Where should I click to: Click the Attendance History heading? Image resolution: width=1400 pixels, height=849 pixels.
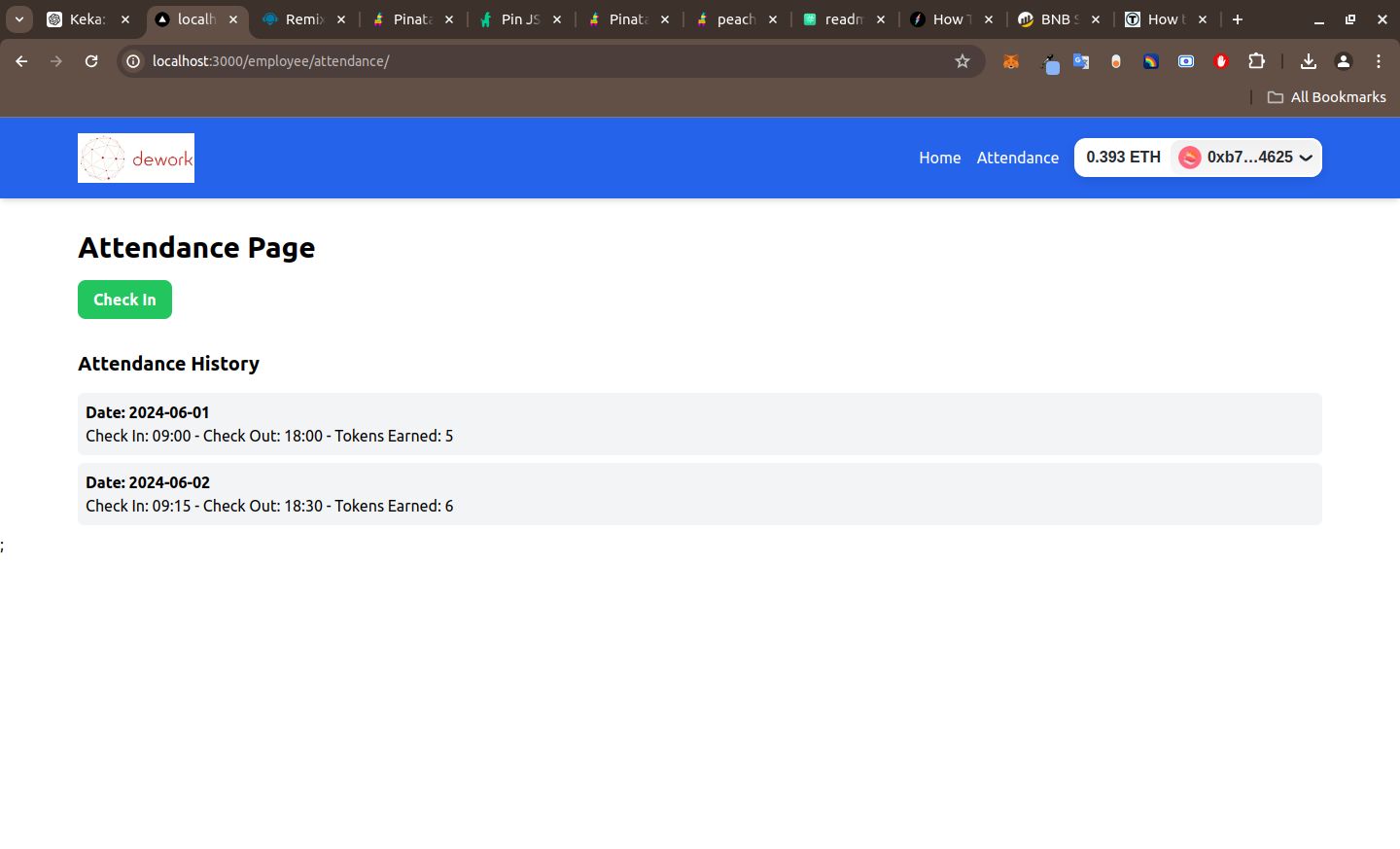pyautogui.click(x=168, y=364)
